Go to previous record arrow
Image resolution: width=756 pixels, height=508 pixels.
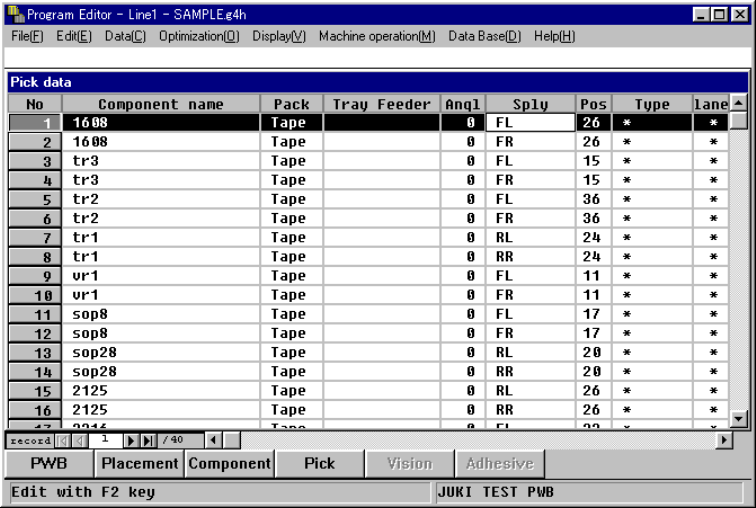click(x=80, y=441)
